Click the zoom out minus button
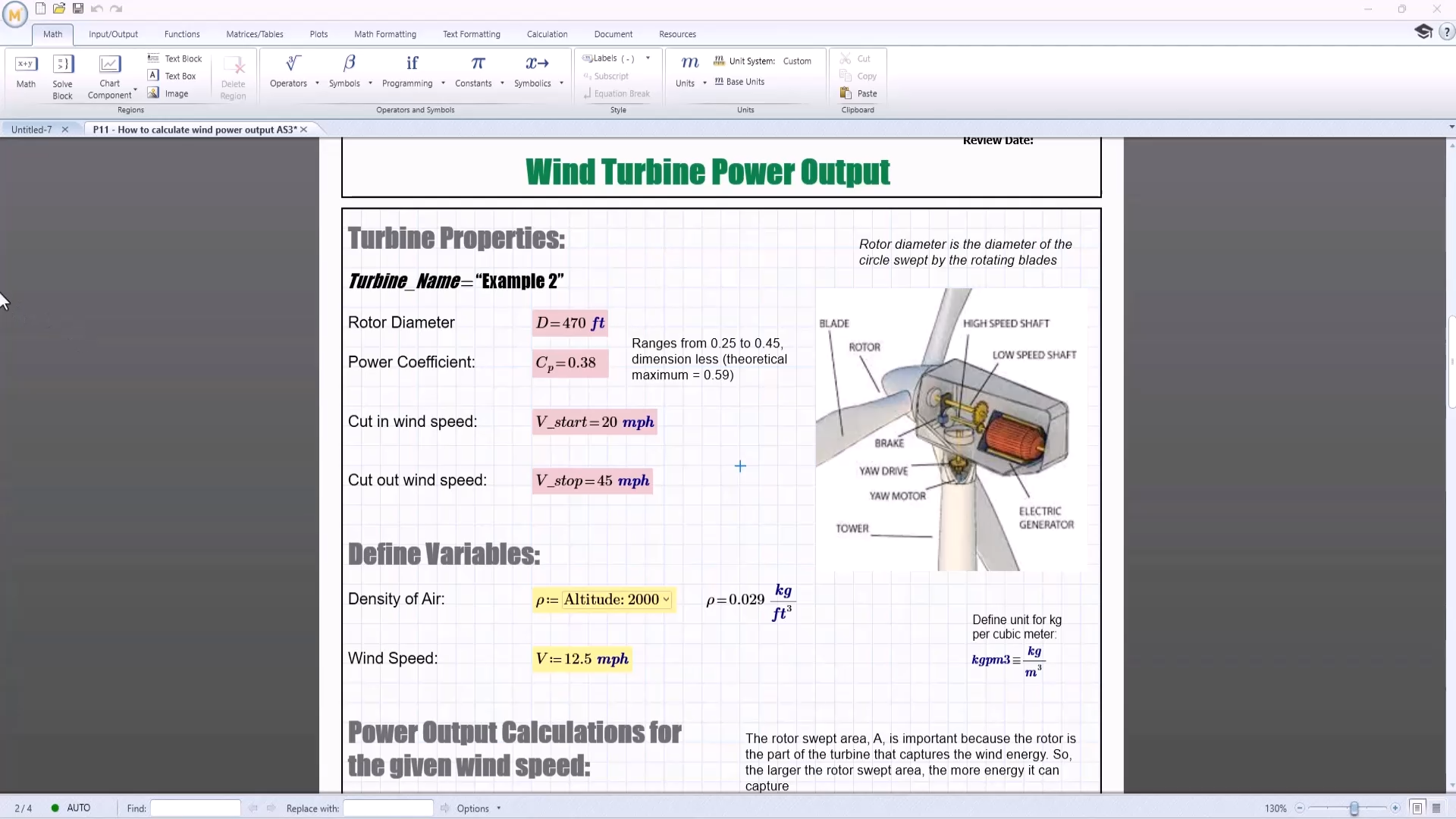The width and height of the screenshot is (1456, 819). (x=1300, y=808)
